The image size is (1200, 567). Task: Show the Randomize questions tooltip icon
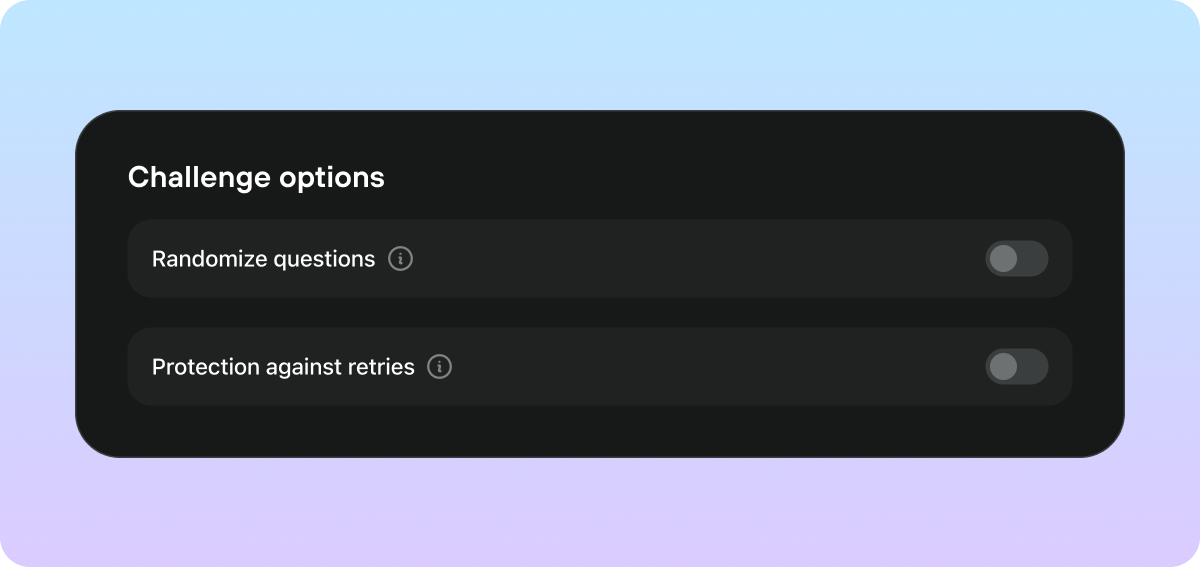coord(400,259)
